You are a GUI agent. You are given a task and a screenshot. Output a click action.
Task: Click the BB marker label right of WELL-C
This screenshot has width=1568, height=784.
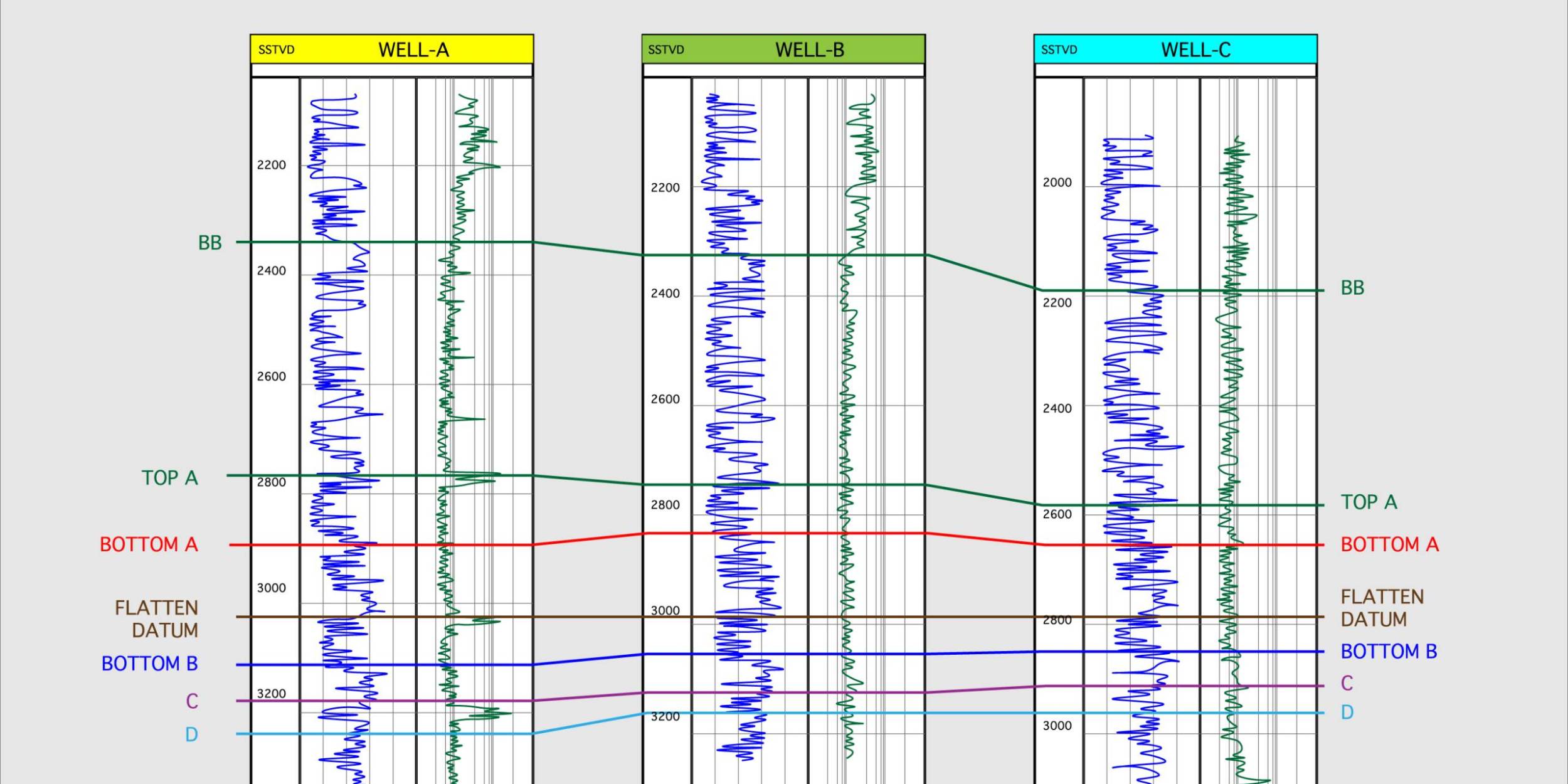pyautogui.click(x=1352, y=288)
